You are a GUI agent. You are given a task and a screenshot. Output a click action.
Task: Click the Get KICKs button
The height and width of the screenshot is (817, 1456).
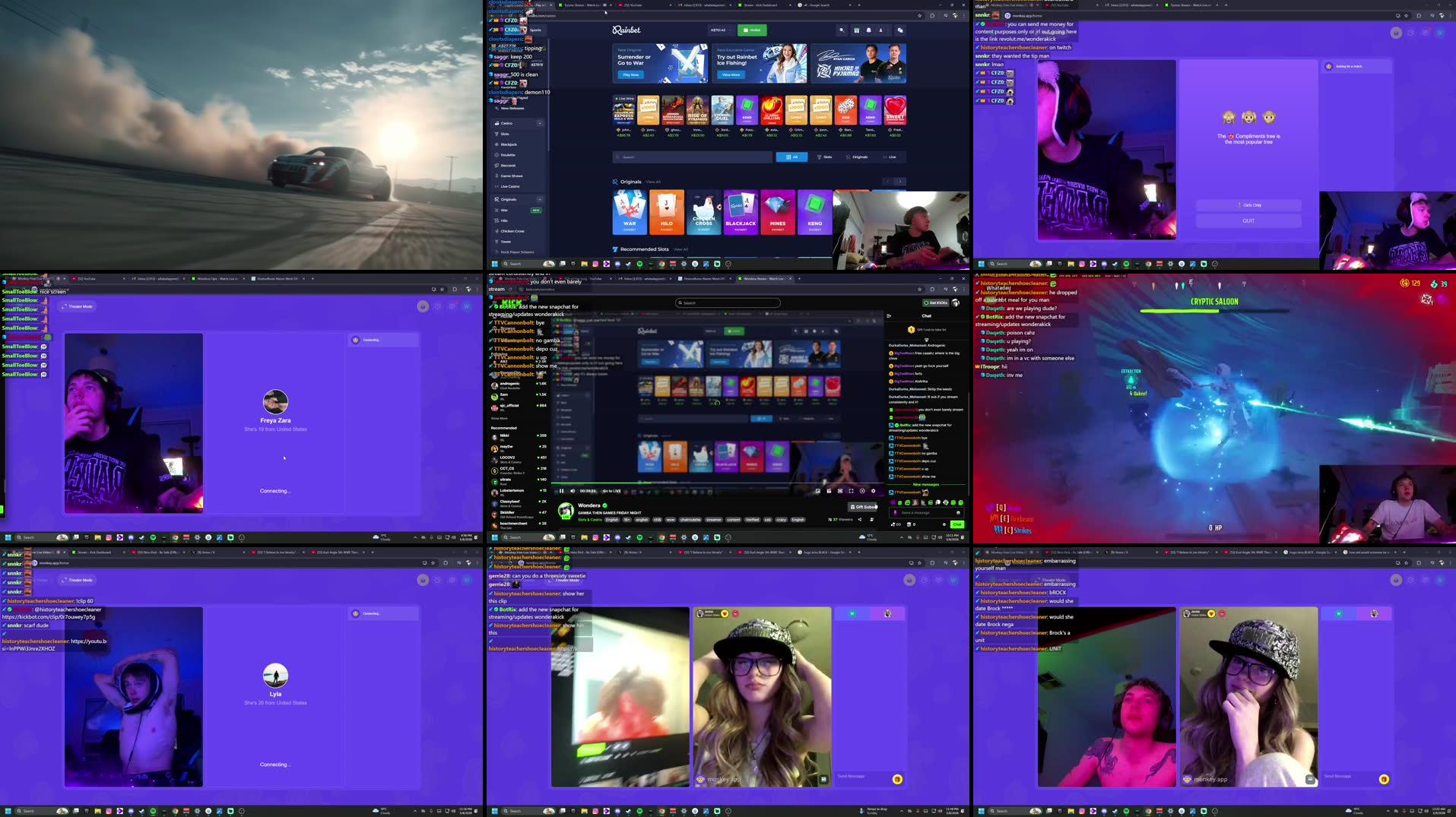coord(936,302)
